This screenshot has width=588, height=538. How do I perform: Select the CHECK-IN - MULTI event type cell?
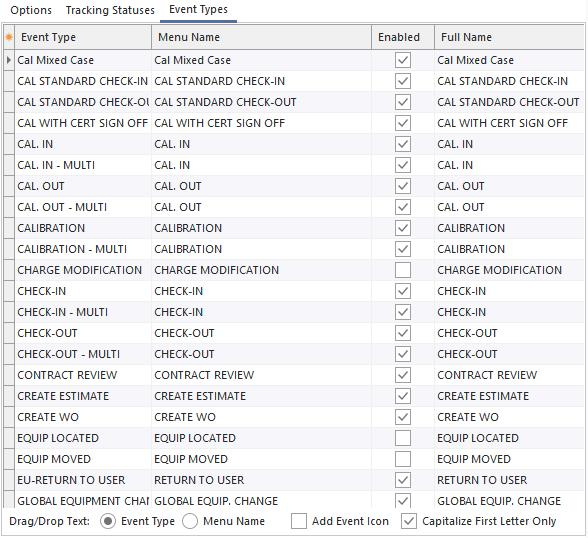[83, 312]
